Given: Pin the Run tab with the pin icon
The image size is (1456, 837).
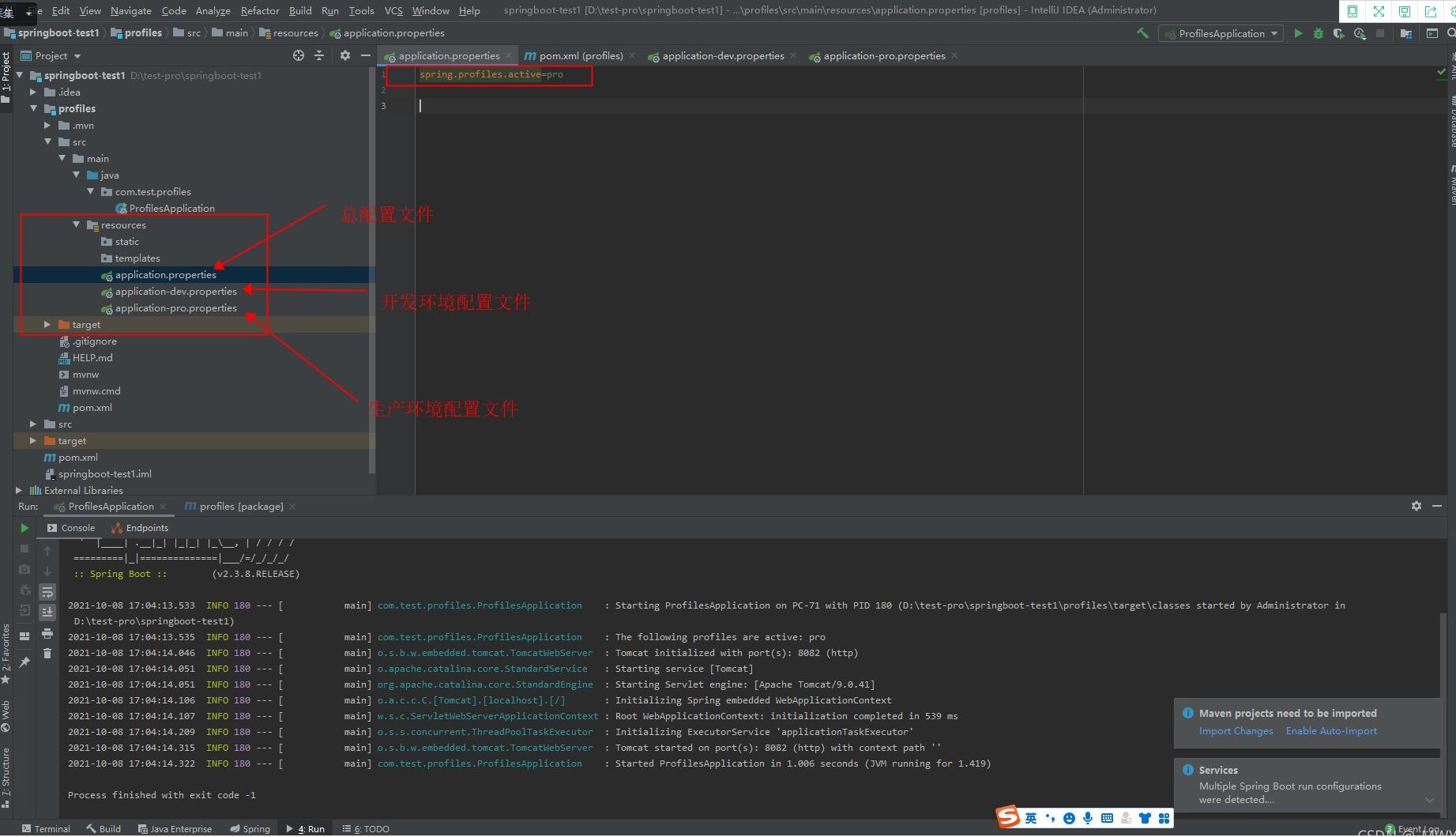Looking at the screenshot, I should coord(24,662).
